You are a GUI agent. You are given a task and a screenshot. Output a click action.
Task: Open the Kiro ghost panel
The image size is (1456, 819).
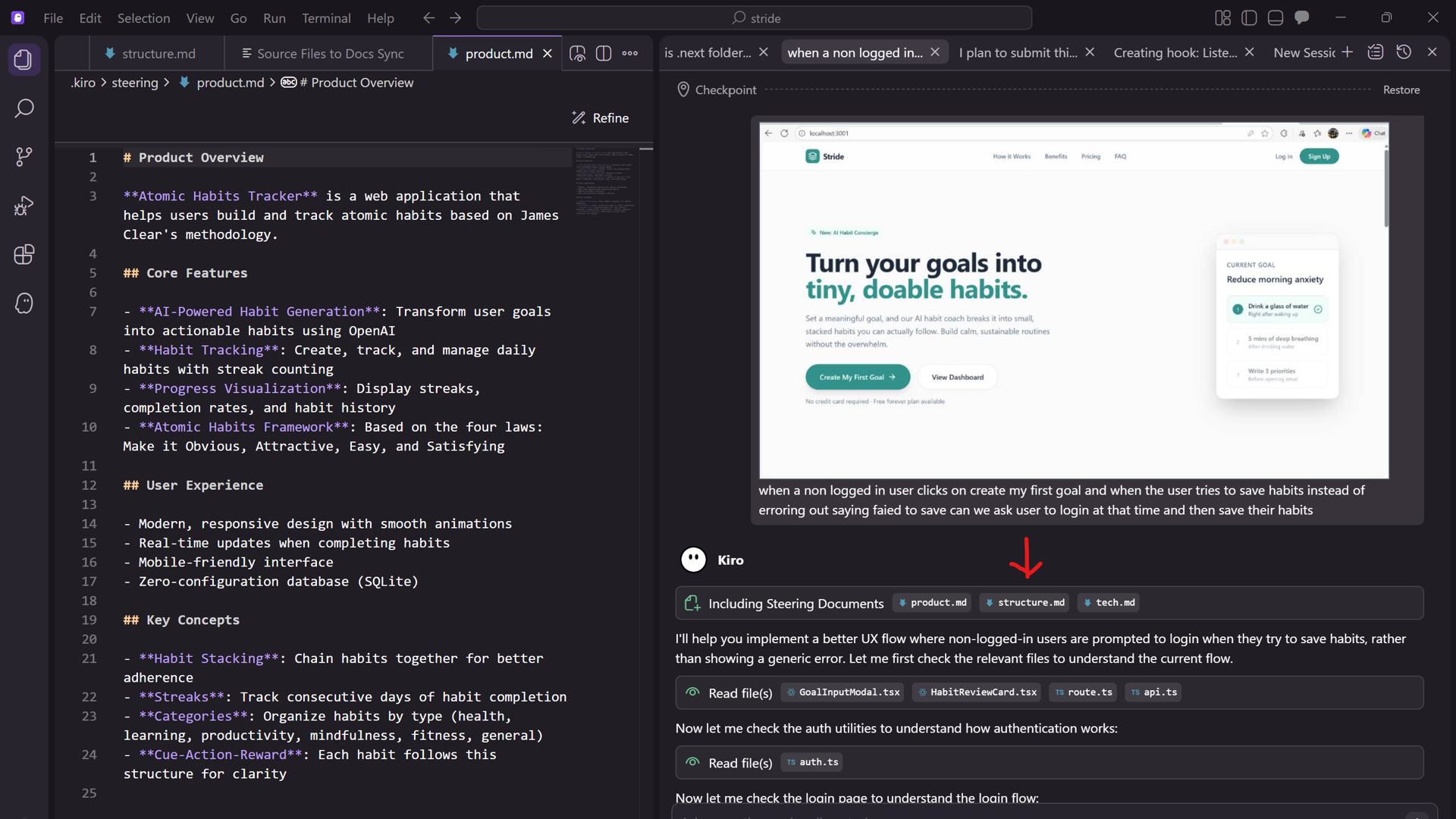coord(24,303)
